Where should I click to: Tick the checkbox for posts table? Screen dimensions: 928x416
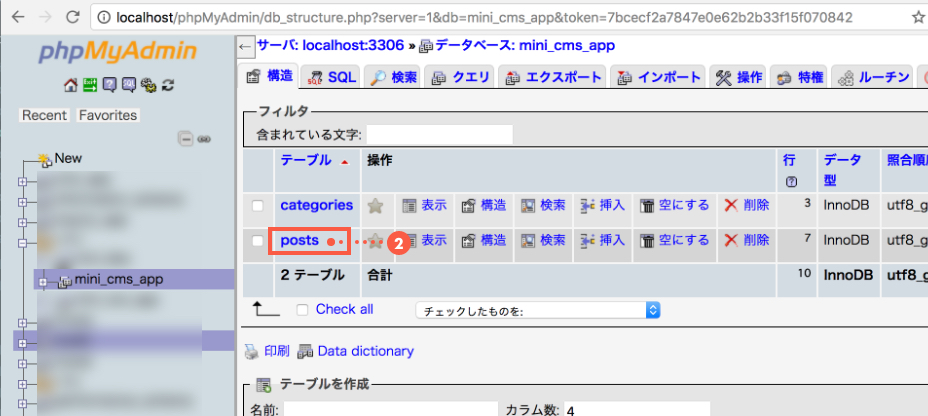(x=258, y=241)
